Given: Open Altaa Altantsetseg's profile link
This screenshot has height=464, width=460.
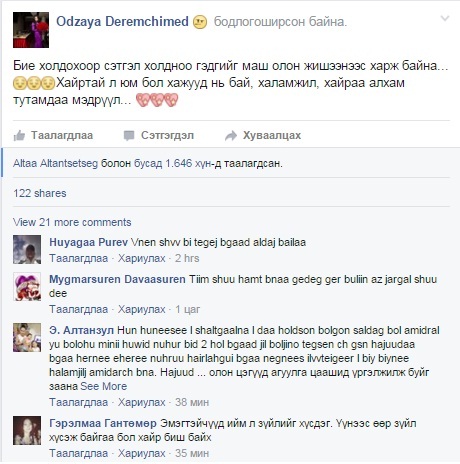Looking at the screenshot, I should pyautogui.click(x=55, y=163).
